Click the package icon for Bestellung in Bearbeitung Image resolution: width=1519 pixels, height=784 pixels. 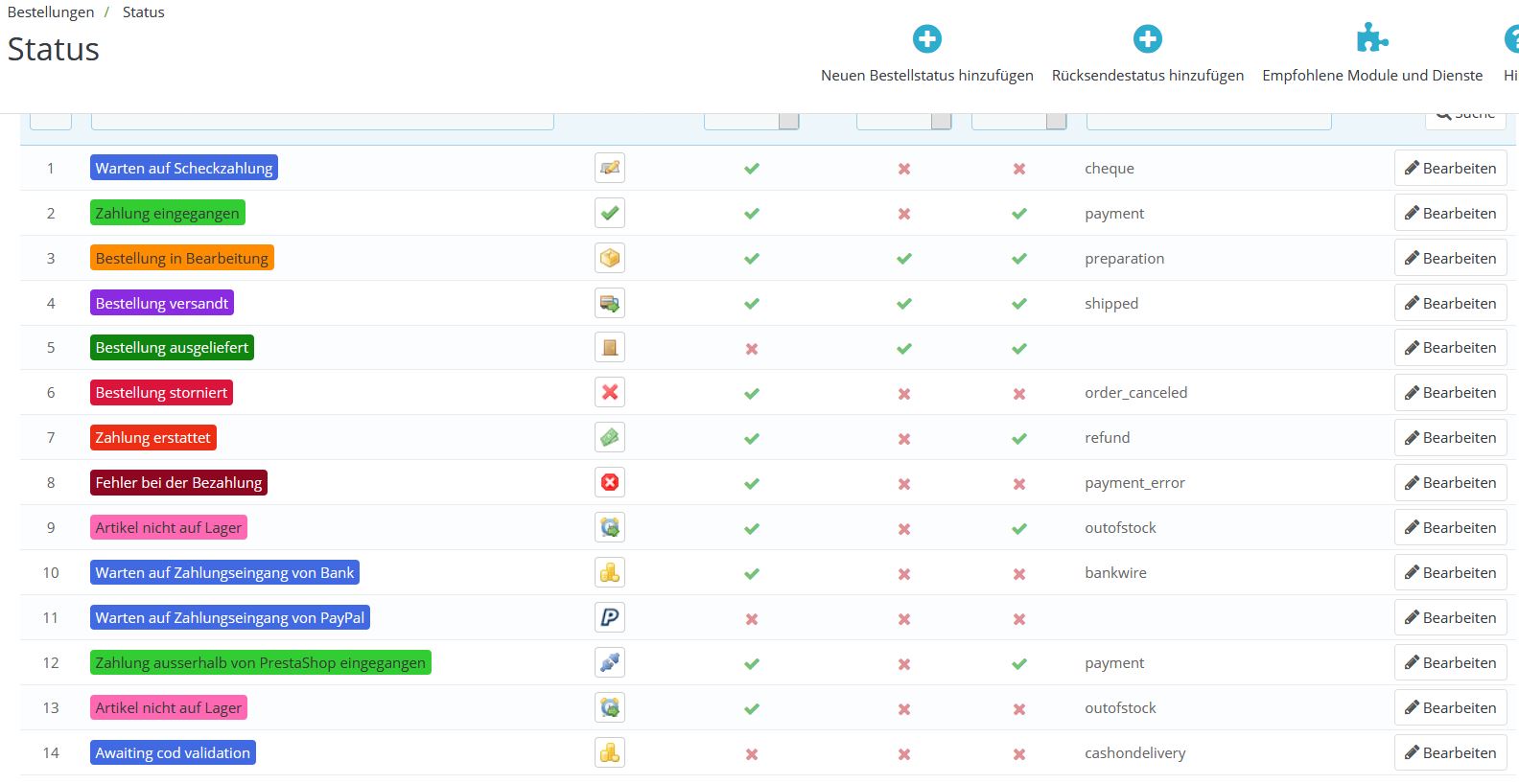[x=610, y=258]
